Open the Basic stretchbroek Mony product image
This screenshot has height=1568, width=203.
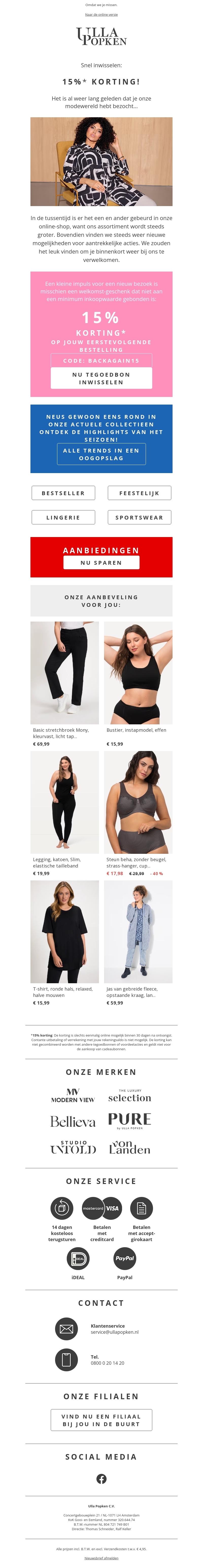[x=64, y=673]
